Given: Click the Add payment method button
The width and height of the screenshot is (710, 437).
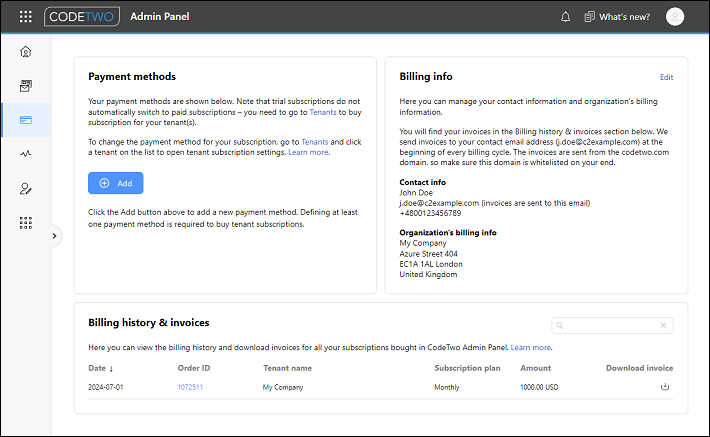Looking at the screenshot, I should 115,183.
